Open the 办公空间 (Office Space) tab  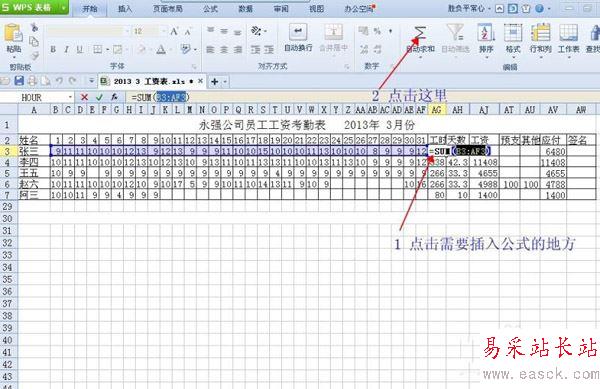(x=359, y=8)
